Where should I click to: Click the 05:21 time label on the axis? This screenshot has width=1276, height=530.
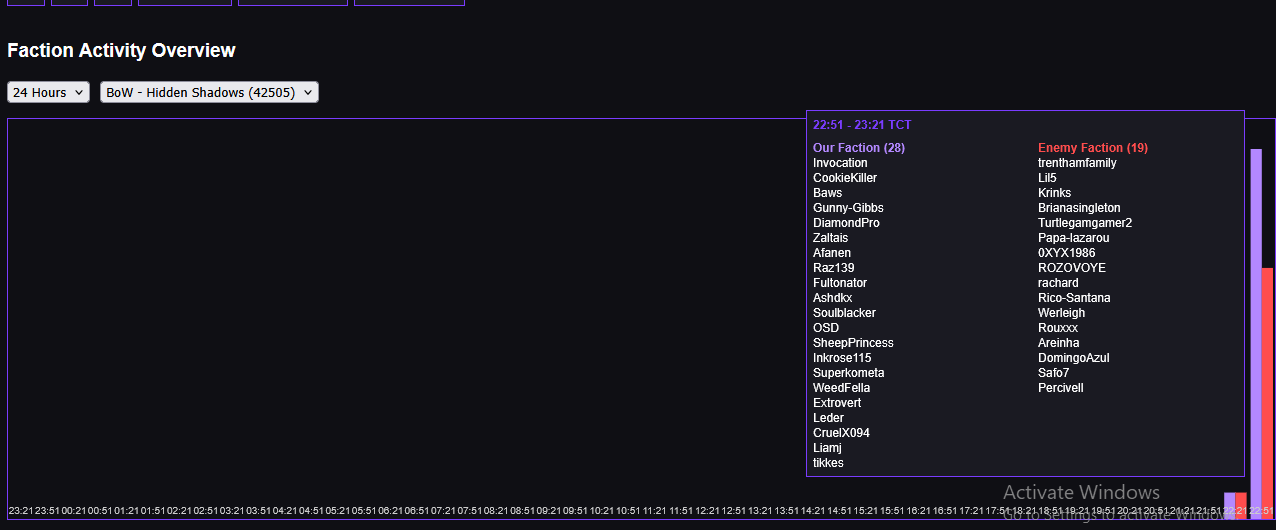coord(337,510)
